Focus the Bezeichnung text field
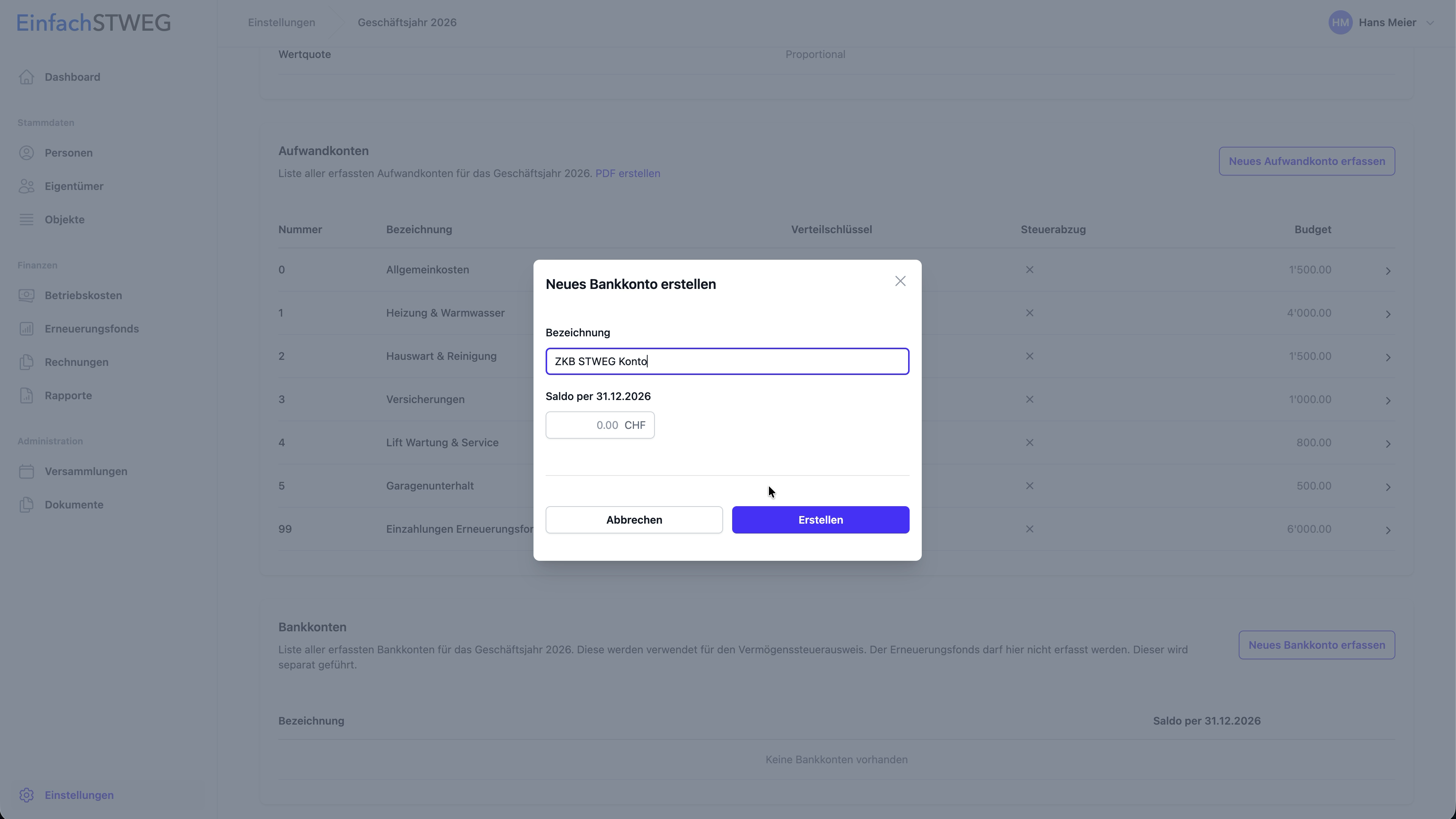Screen dimensions: 1456x819 pyautogui.click(x=727, y=361)
